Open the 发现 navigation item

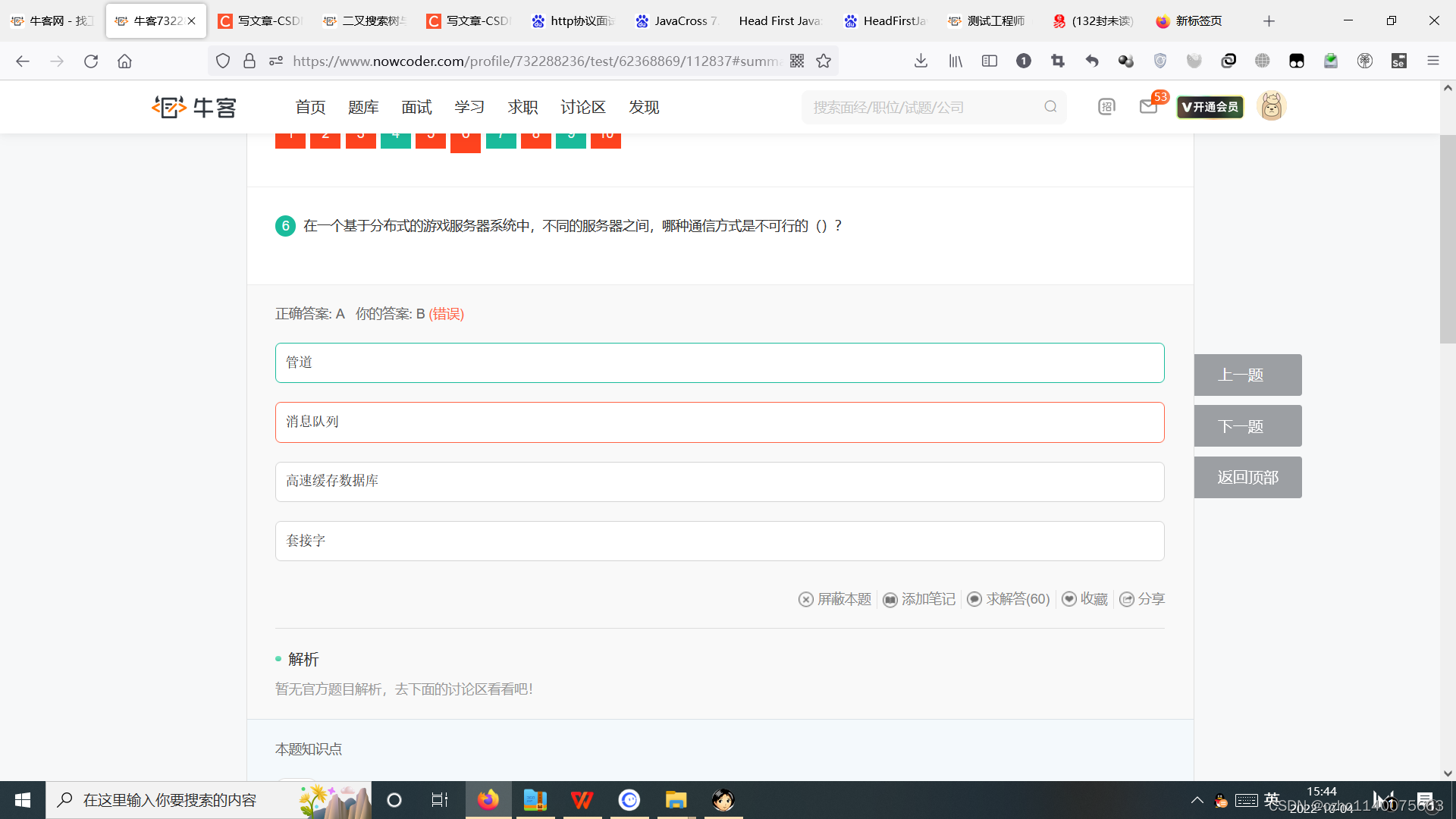[644, 107]
